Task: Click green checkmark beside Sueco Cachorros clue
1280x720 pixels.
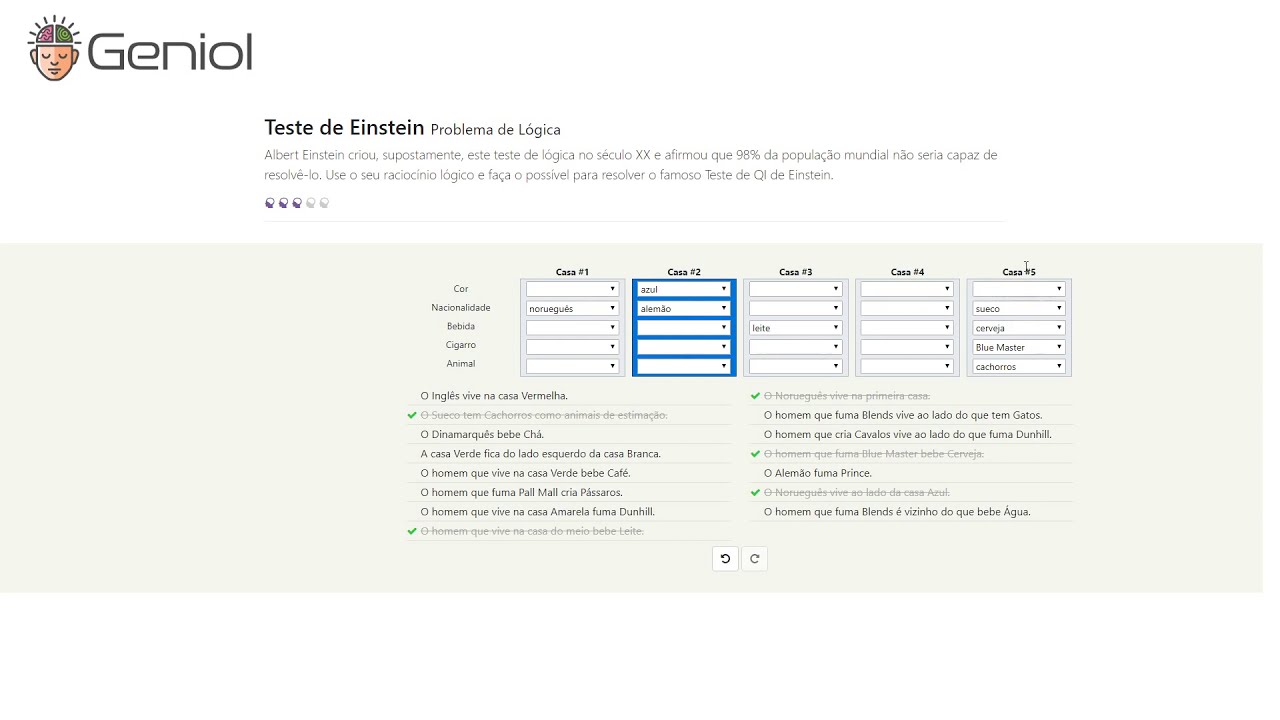Action: 412,415
